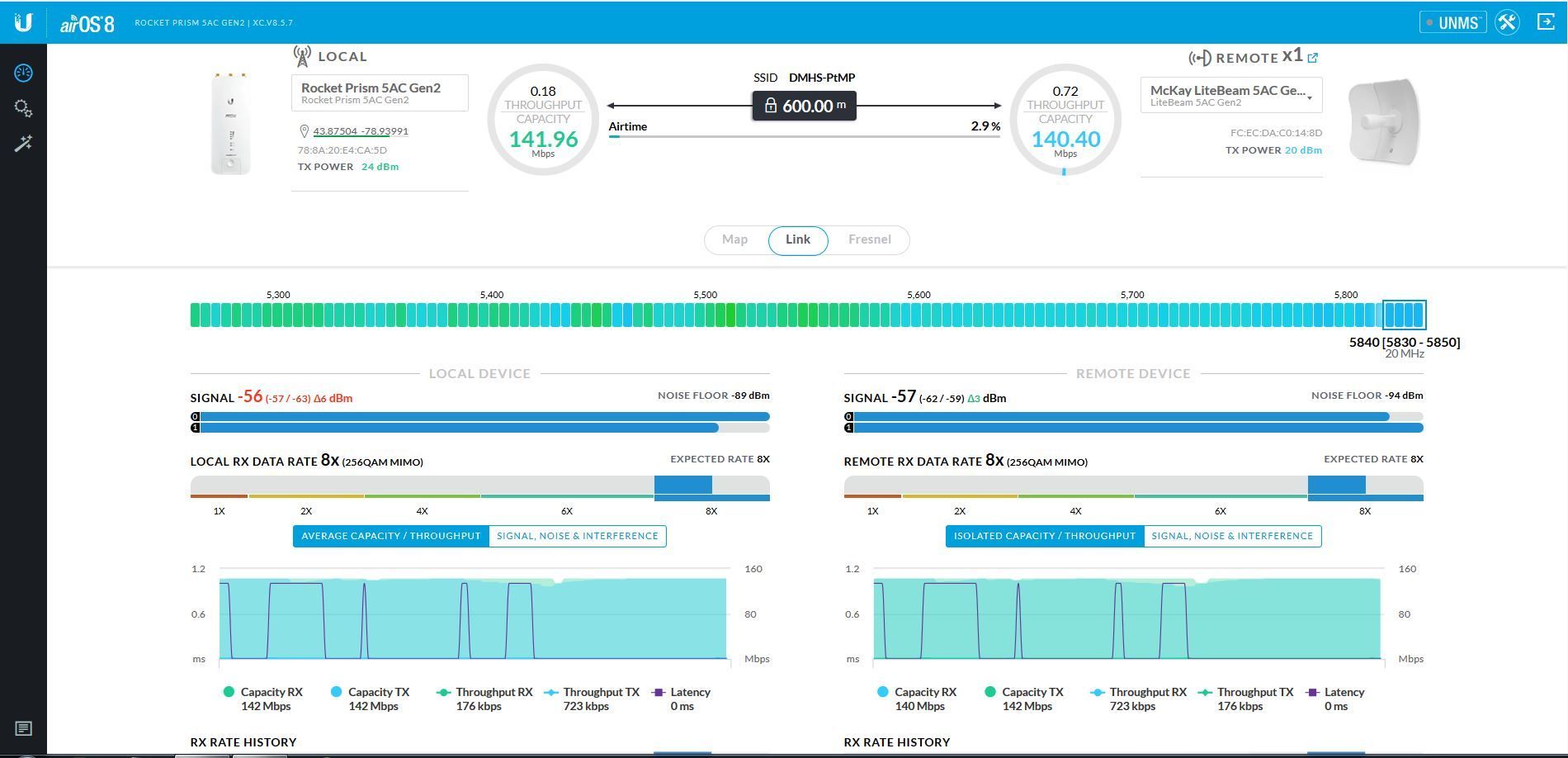The width and height of the screenshot is (1568, 758).
Task: Click the local NOISE FLOOR -89 dBm text
Action: (x=713, y=396)
